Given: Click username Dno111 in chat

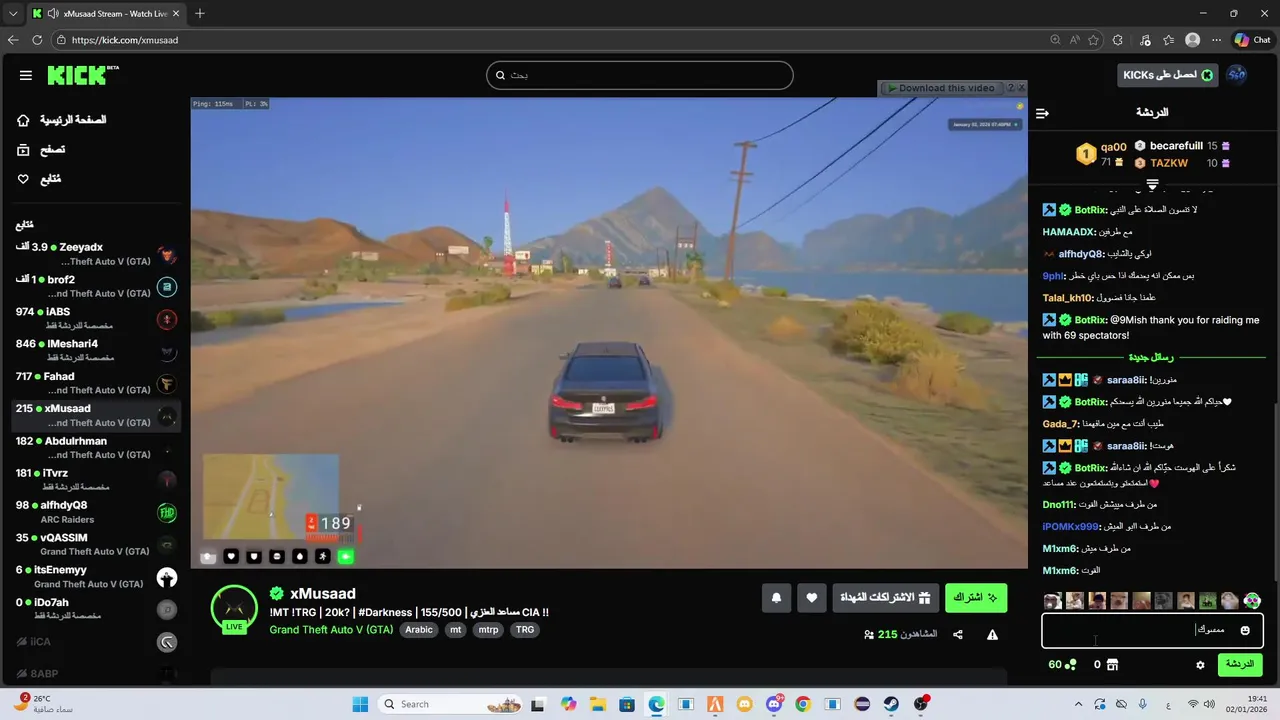Looking at the screenshot, I should 1059,504.
